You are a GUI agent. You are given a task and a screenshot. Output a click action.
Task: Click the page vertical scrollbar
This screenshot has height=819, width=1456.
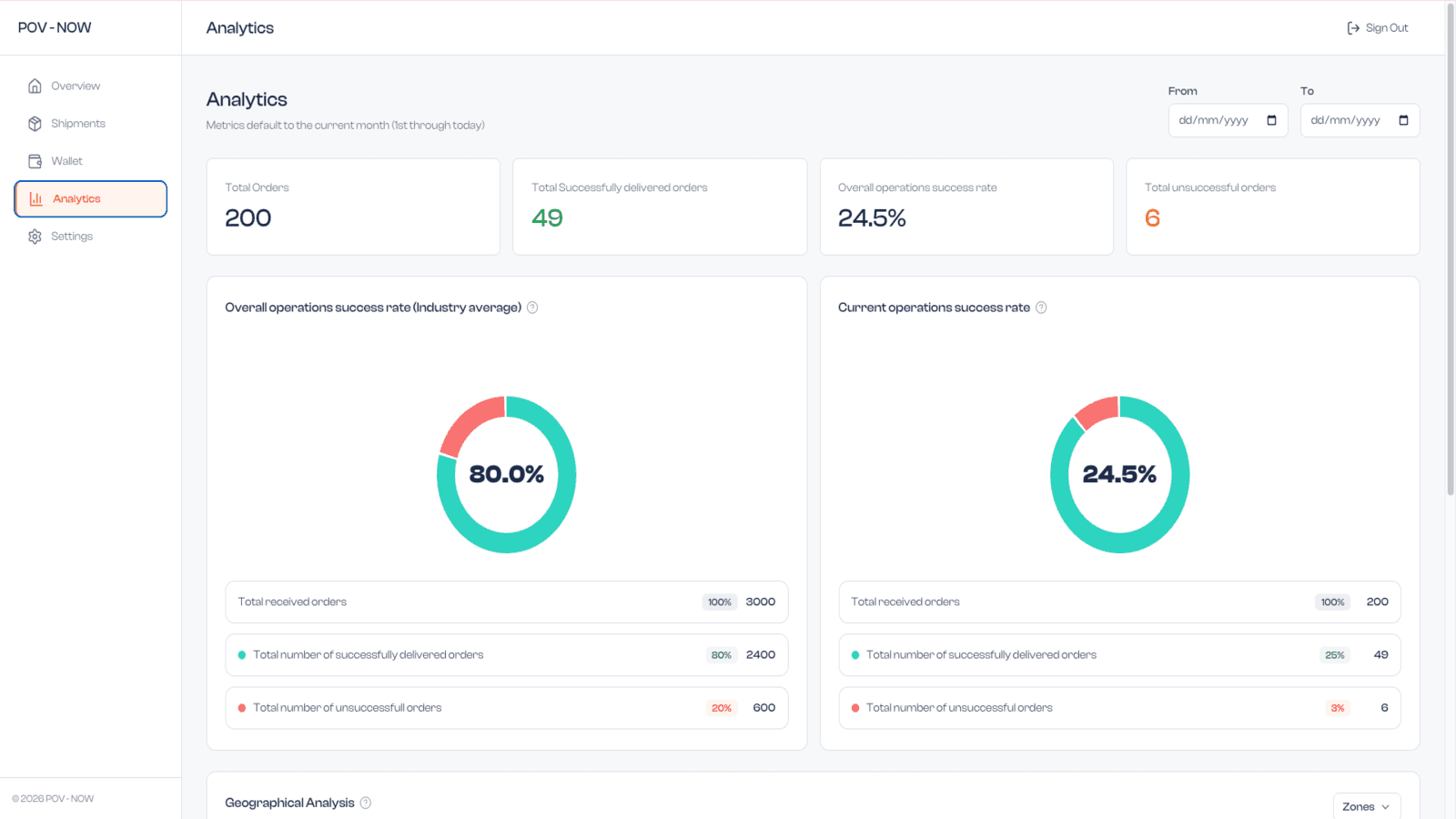(x=1451, y=250)
